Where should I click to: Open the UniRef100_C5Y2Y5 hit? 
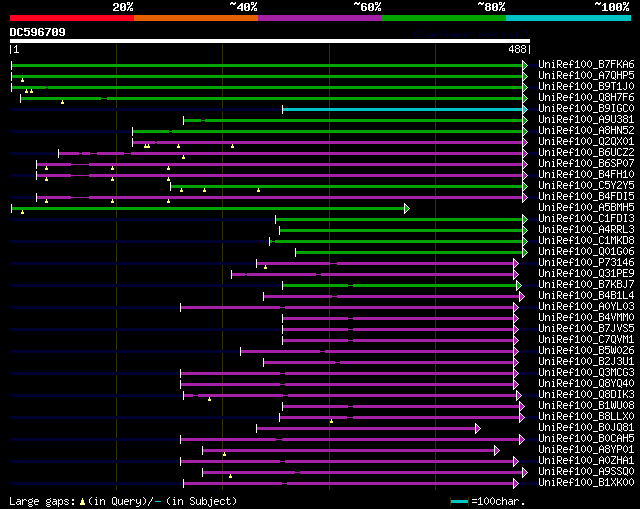tap(586, 185)
